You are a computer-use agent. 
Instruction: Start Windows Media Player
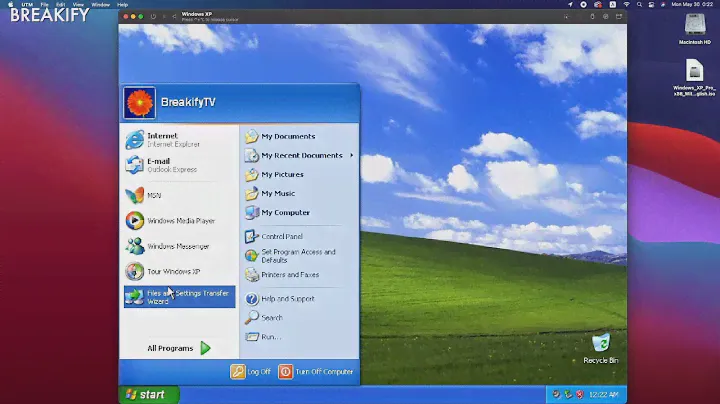pyautogui.click(x=180, y=221)
